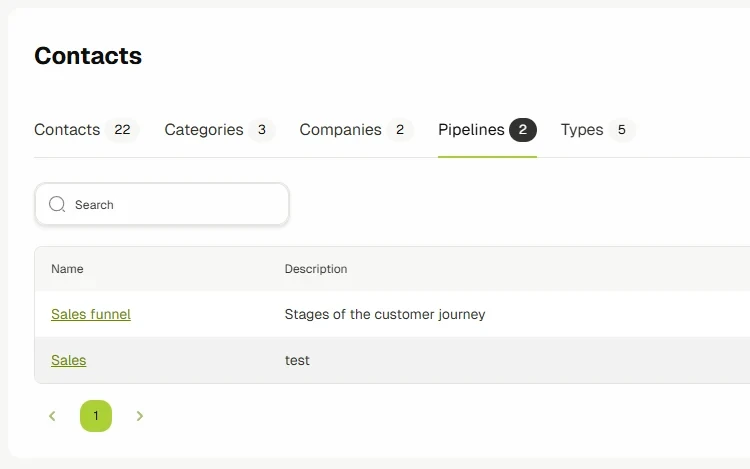Open the Sales pipeline link
This screenshot has width=750, height=469.
(68, 360)
